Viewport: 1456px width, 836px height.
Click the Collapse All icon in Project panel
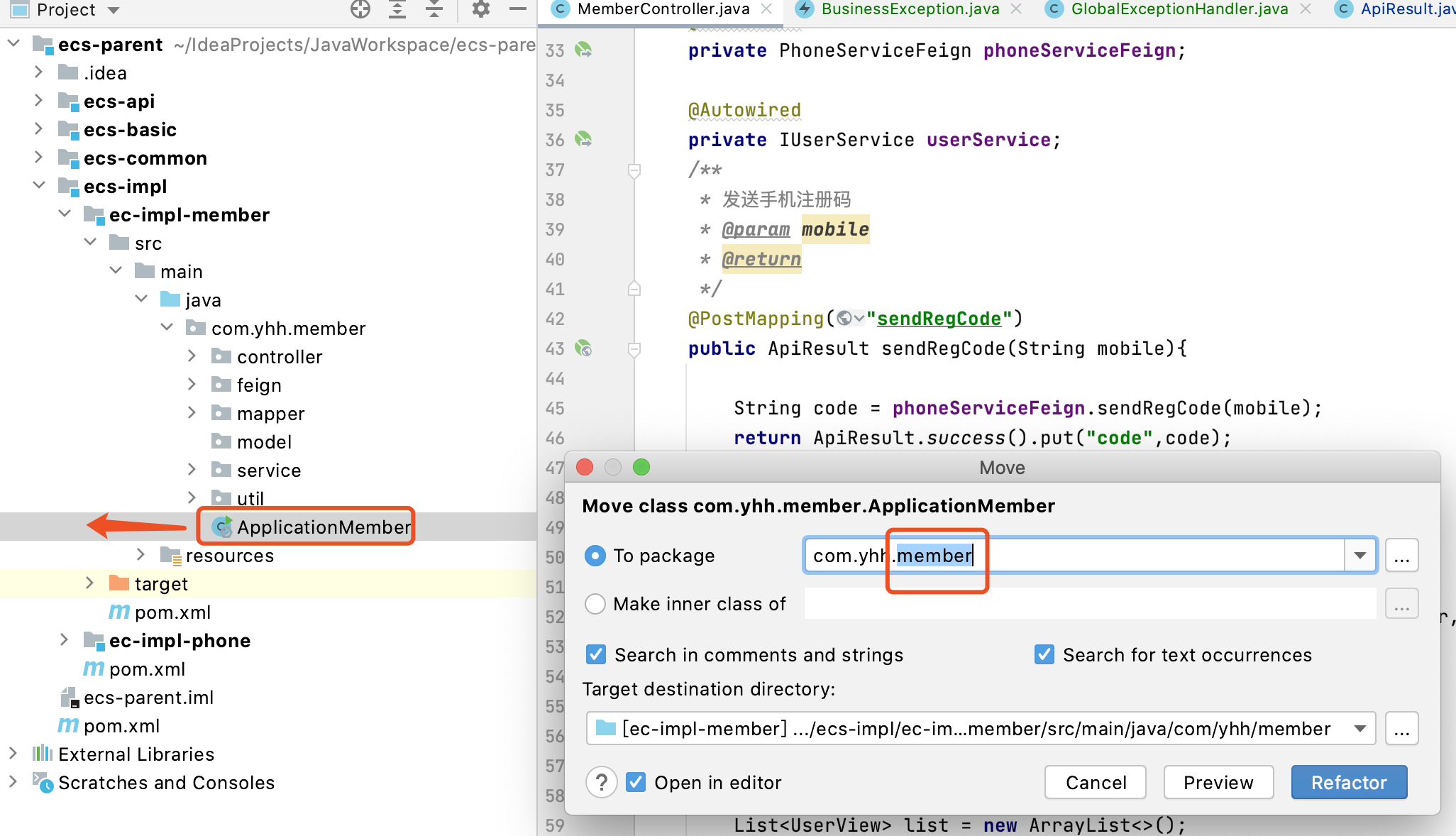coord(434,9)
